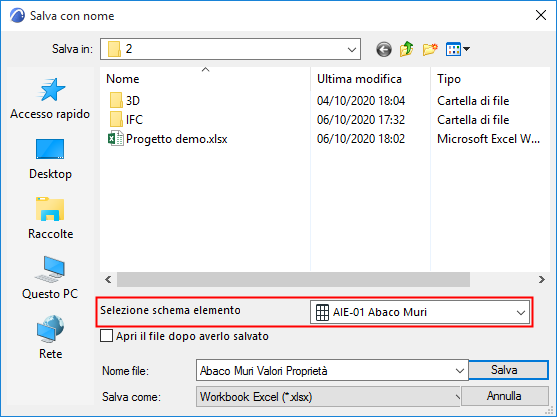Expand the Nome file history dropdown
This screenshot has height=417, width=557.
coord(460,371)
